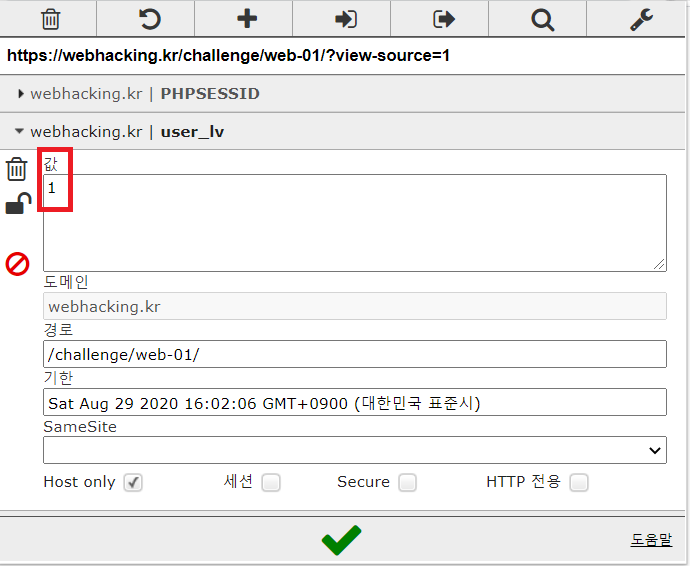
Task: Delete the user_lv cookie with trash icon
Action: 17,169
